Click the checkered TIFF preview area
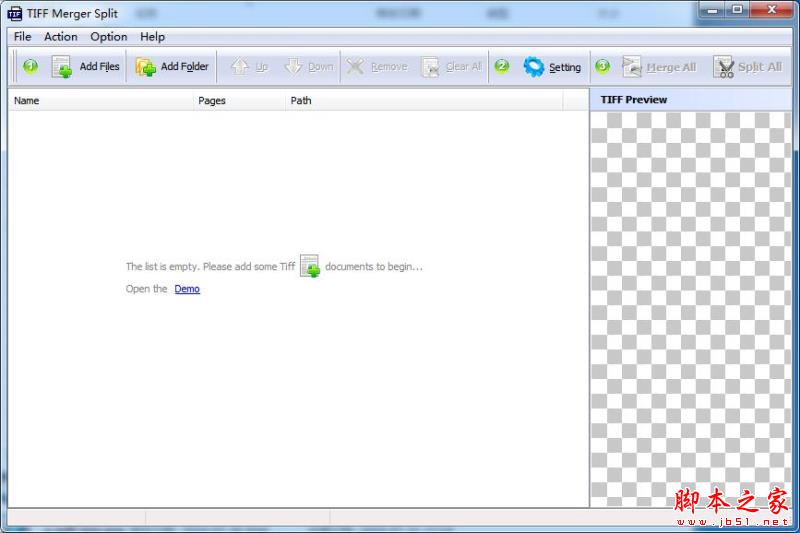Image resolution: width=800 pixels, height=533 pixels. pos(691,309)
